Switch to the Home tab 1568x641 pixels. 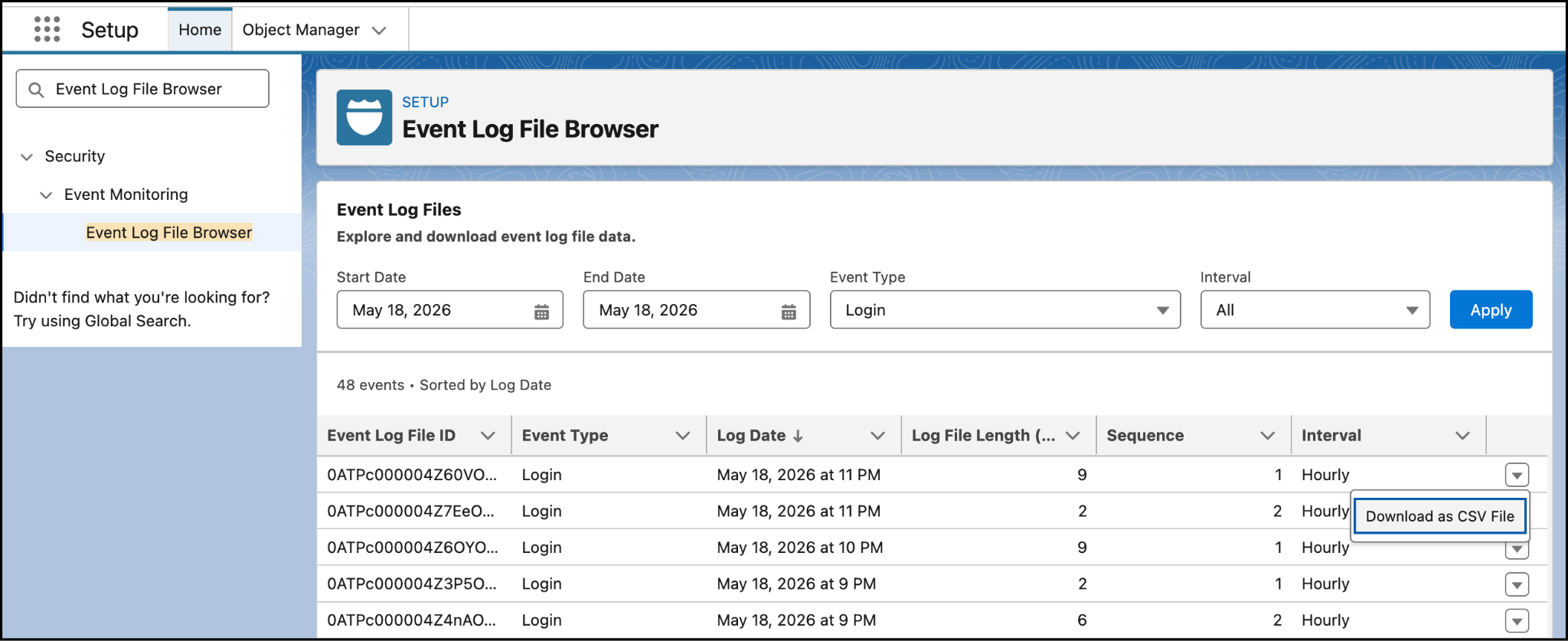click(200, 30)
